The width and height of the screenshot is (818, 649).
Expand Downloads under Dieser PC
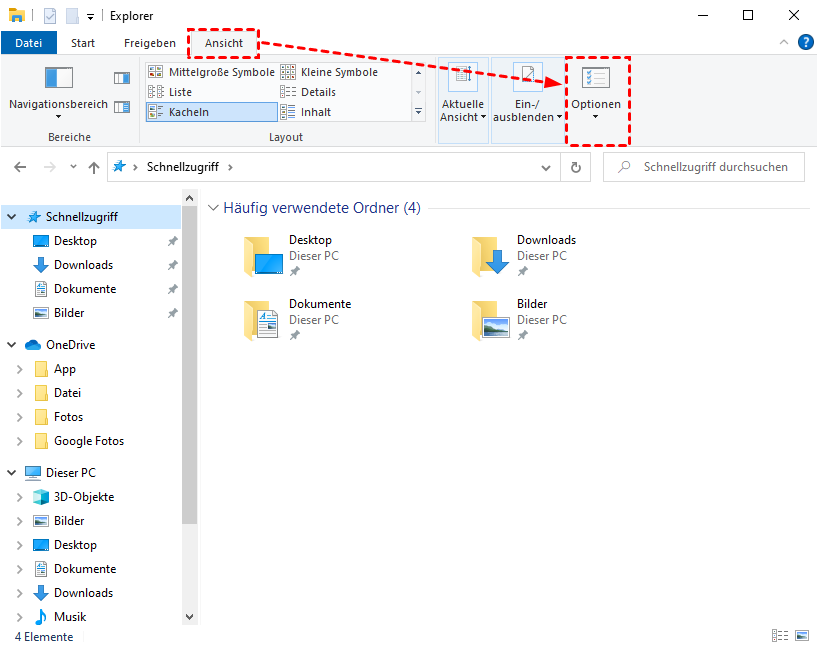(19, 593)
